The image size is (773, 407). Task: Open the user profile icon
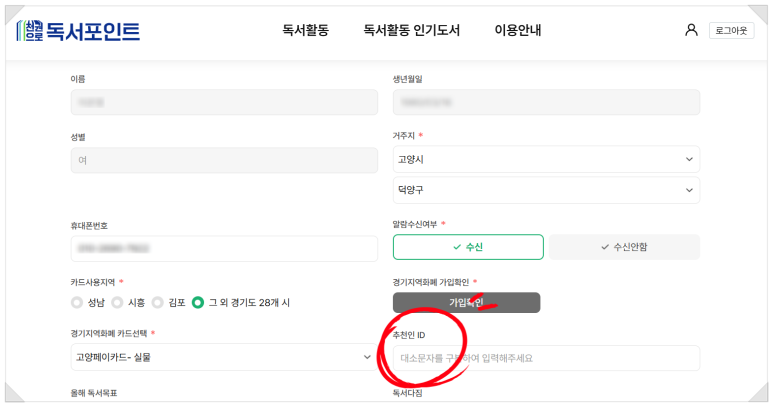(691, 30)
